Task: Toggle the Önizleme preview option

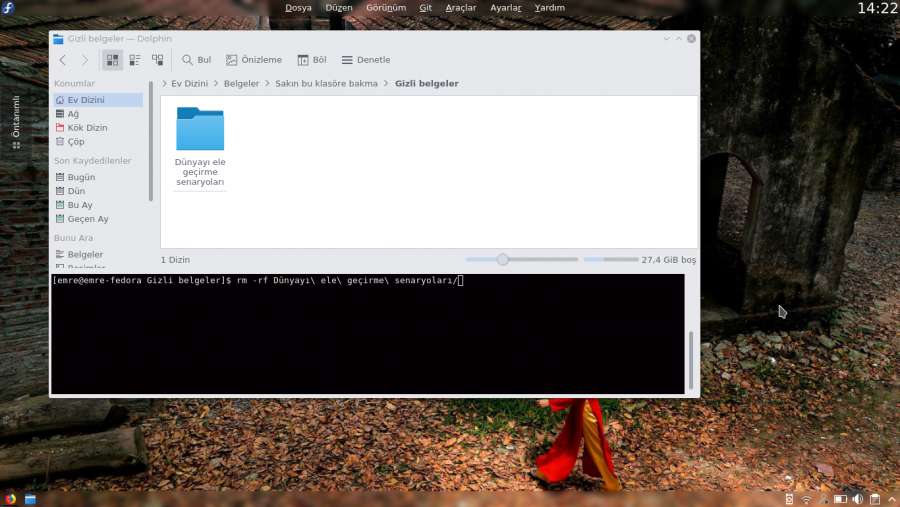Action: tap(254, 60)
